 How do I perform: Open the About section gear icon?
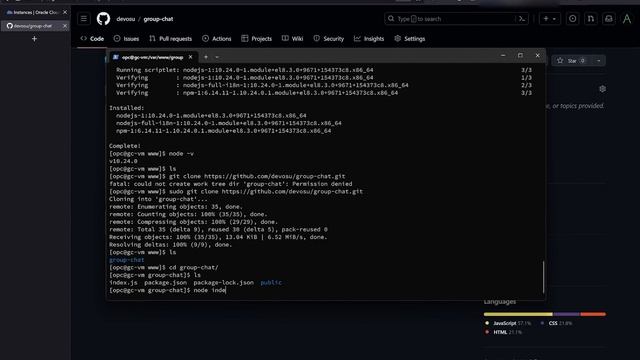[x=602, y=89]
